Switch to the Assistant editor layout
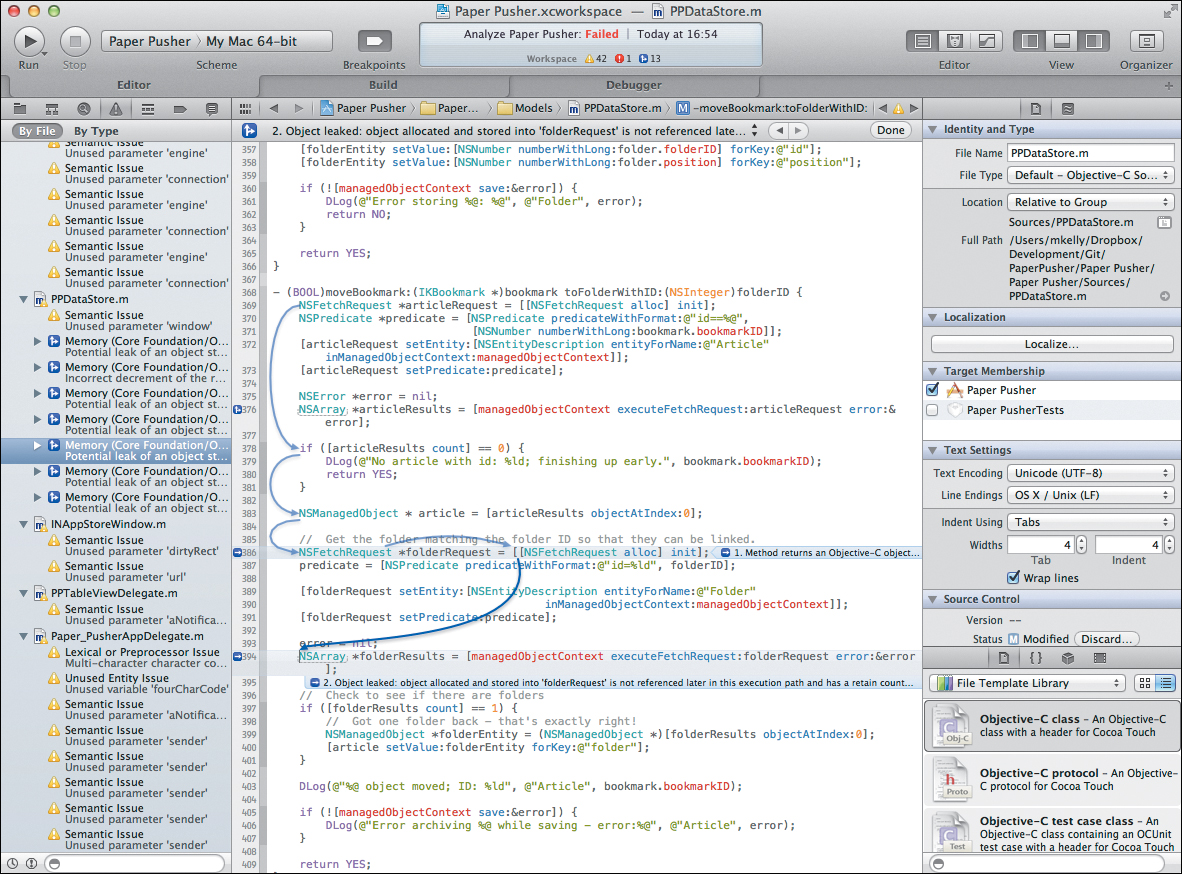This screenshot has width=1182, height=874. pos(954,41)
